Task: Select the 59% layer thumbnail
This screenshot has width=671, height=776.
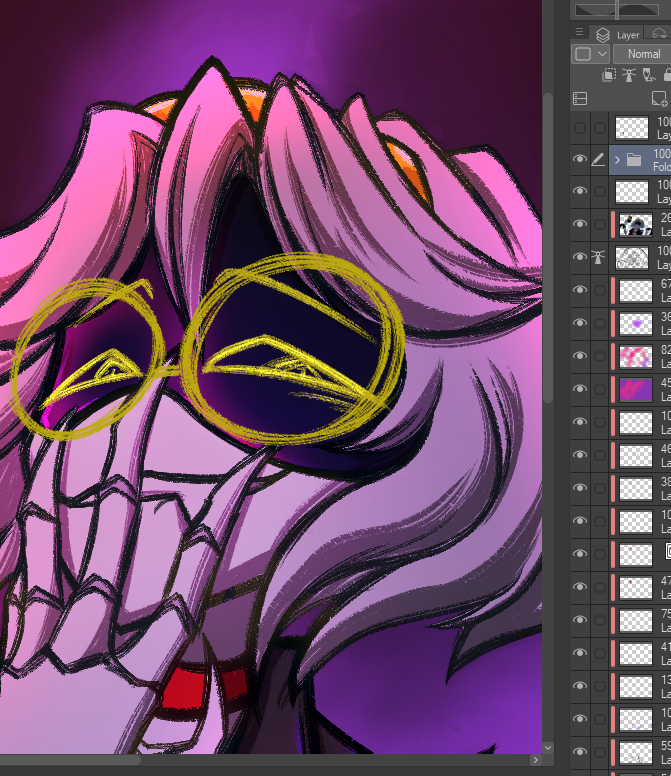Action: tap(636, 752)
